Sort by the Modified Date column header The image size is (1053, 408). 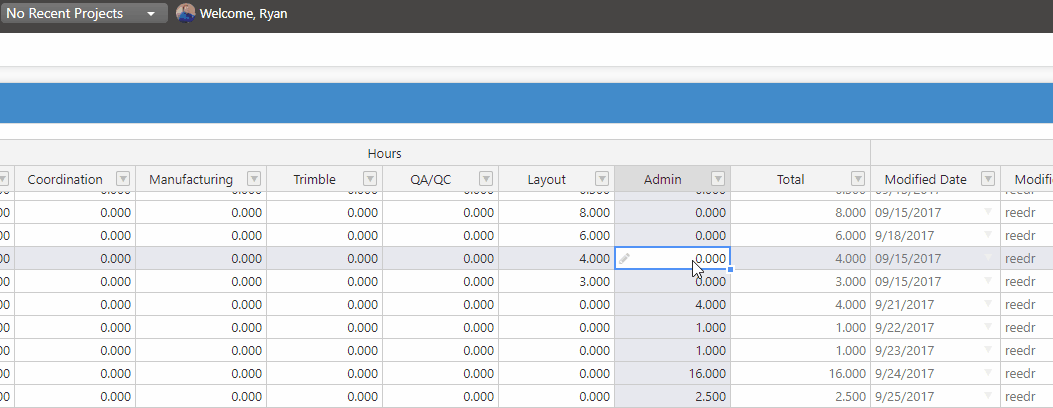point(925,179)
